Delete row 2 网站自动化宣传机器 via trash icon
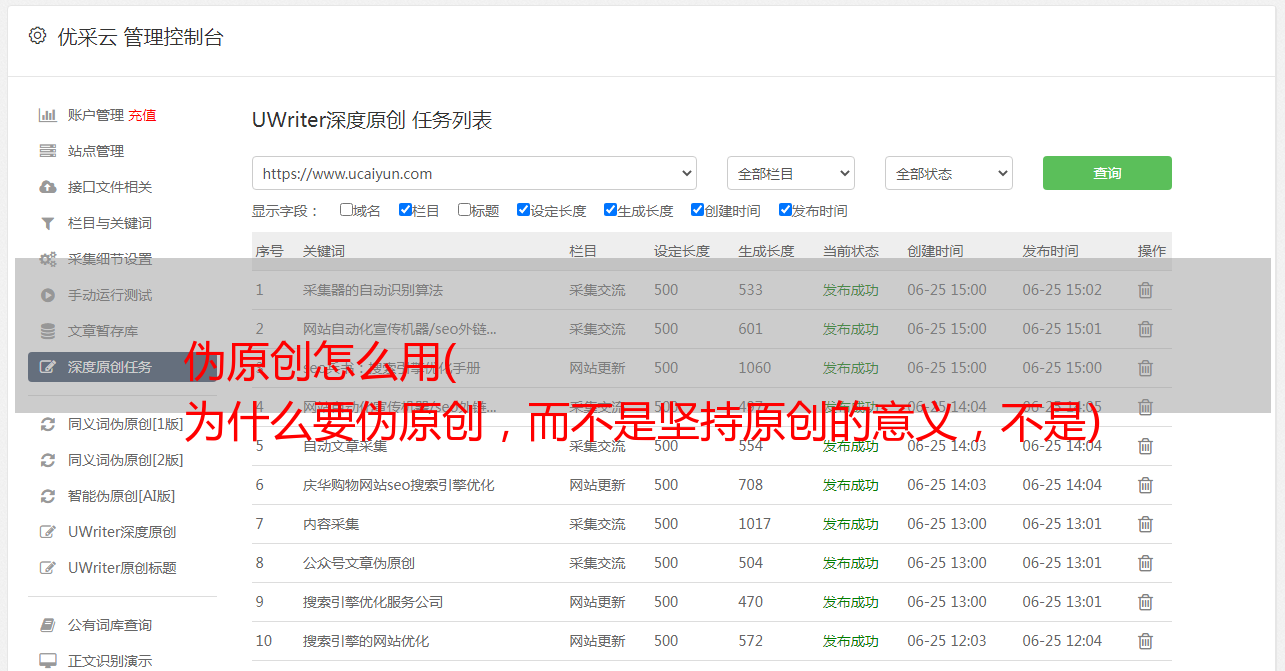Screen dimensions: 1285x671 tap(1145, 329)
